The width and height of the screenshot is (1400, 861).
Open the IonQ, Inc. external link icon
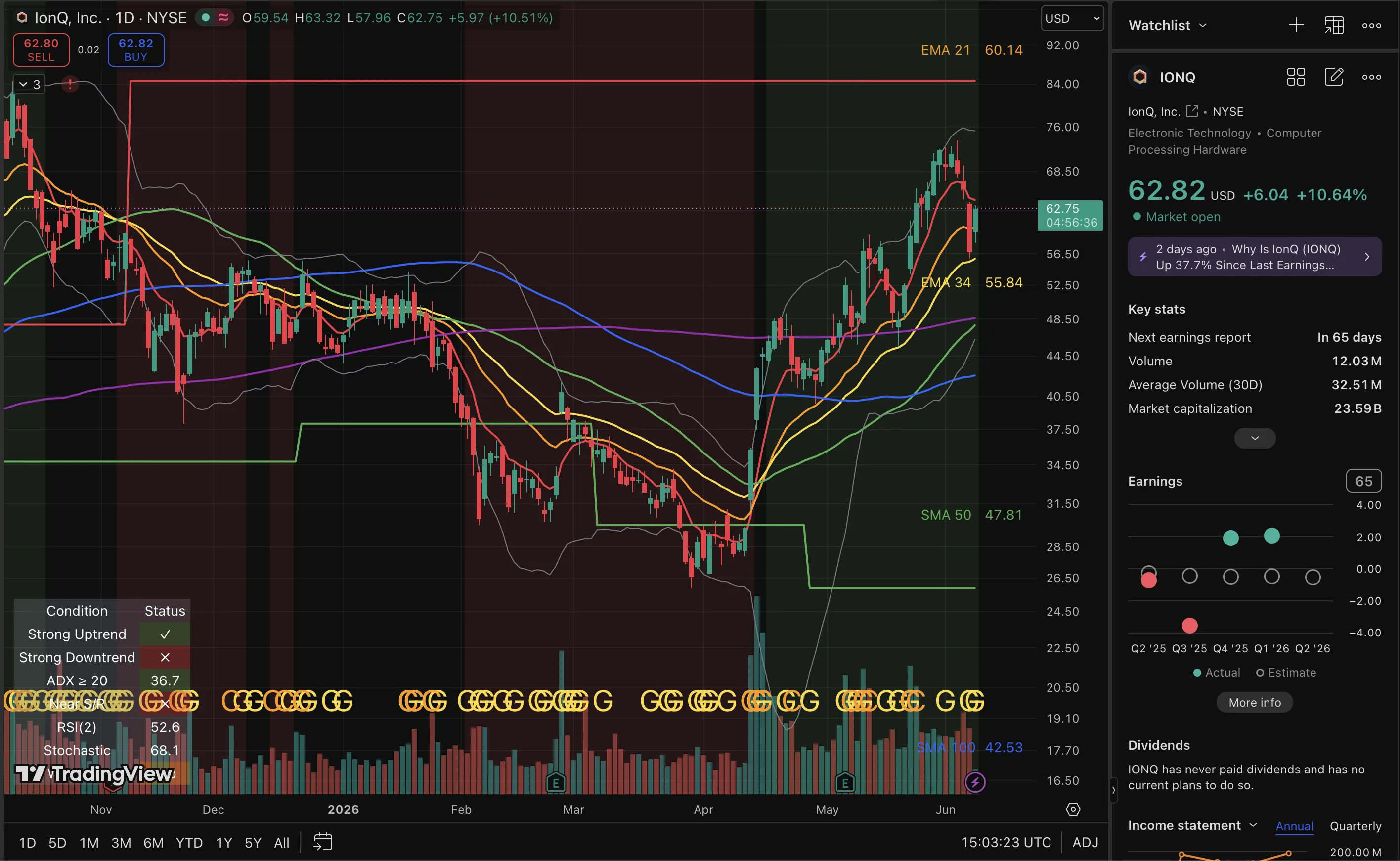click(1192, 111)
